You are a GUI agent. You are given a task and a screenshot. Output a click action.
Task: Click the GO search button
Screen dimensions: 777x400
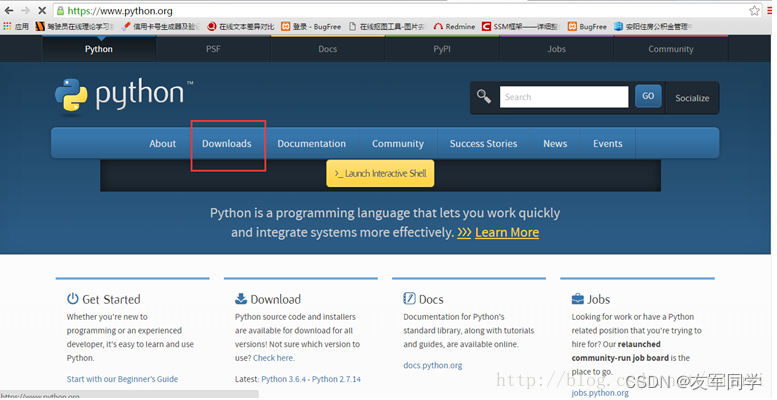pos(648,96)
